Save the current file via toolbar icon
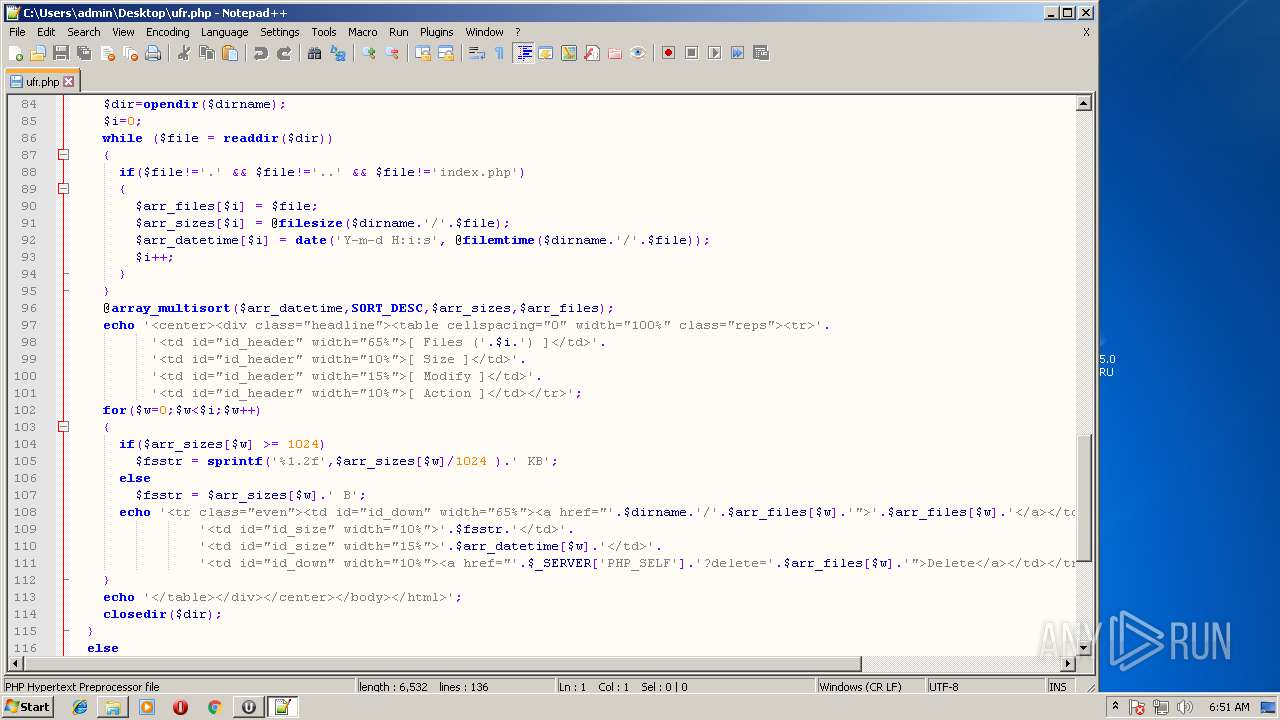Image resolution: width=1280 pixels, height=720 pixels. (61, 53)
